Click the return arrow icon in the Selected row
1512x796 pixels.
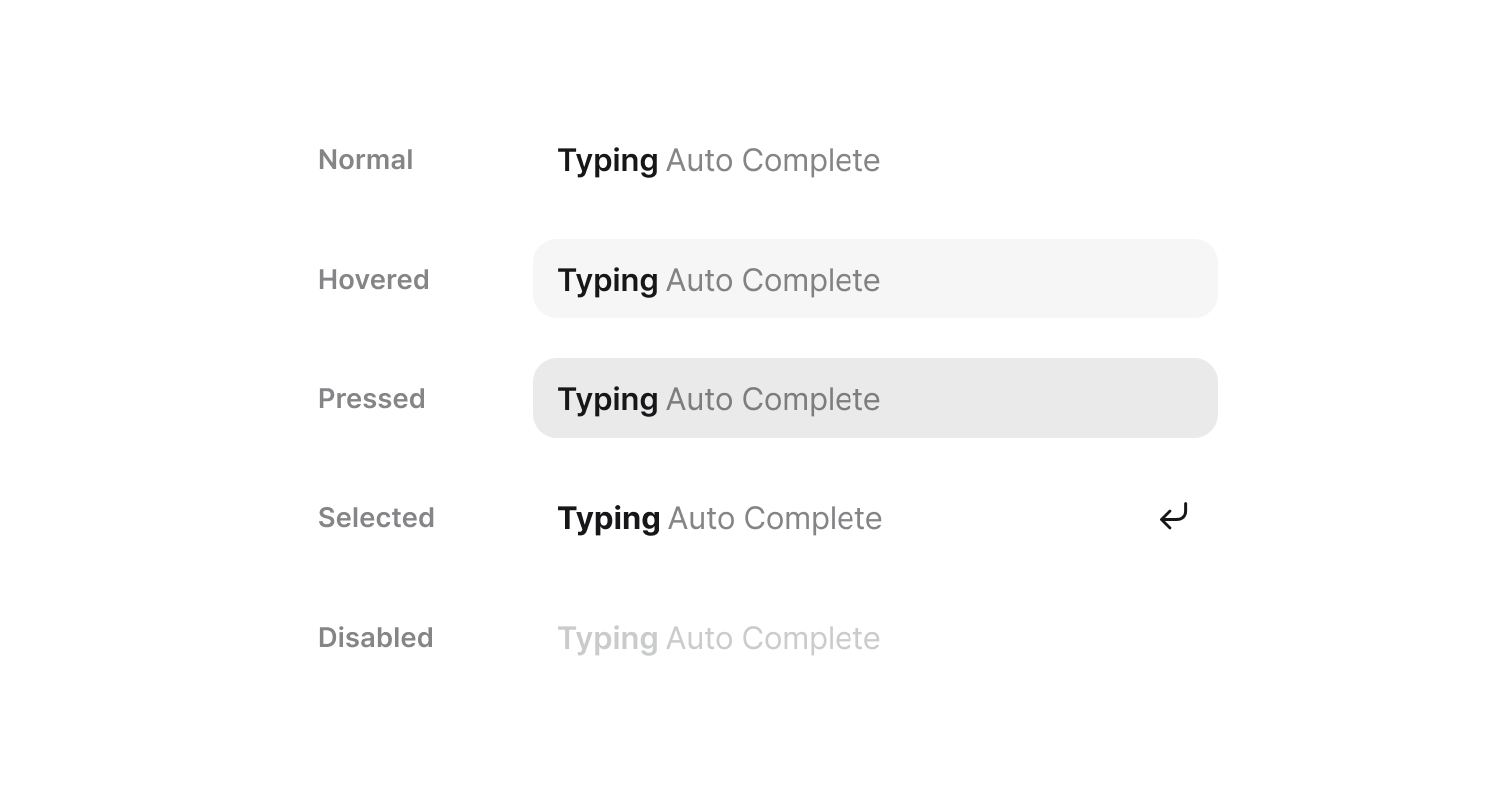[1174, 517]
